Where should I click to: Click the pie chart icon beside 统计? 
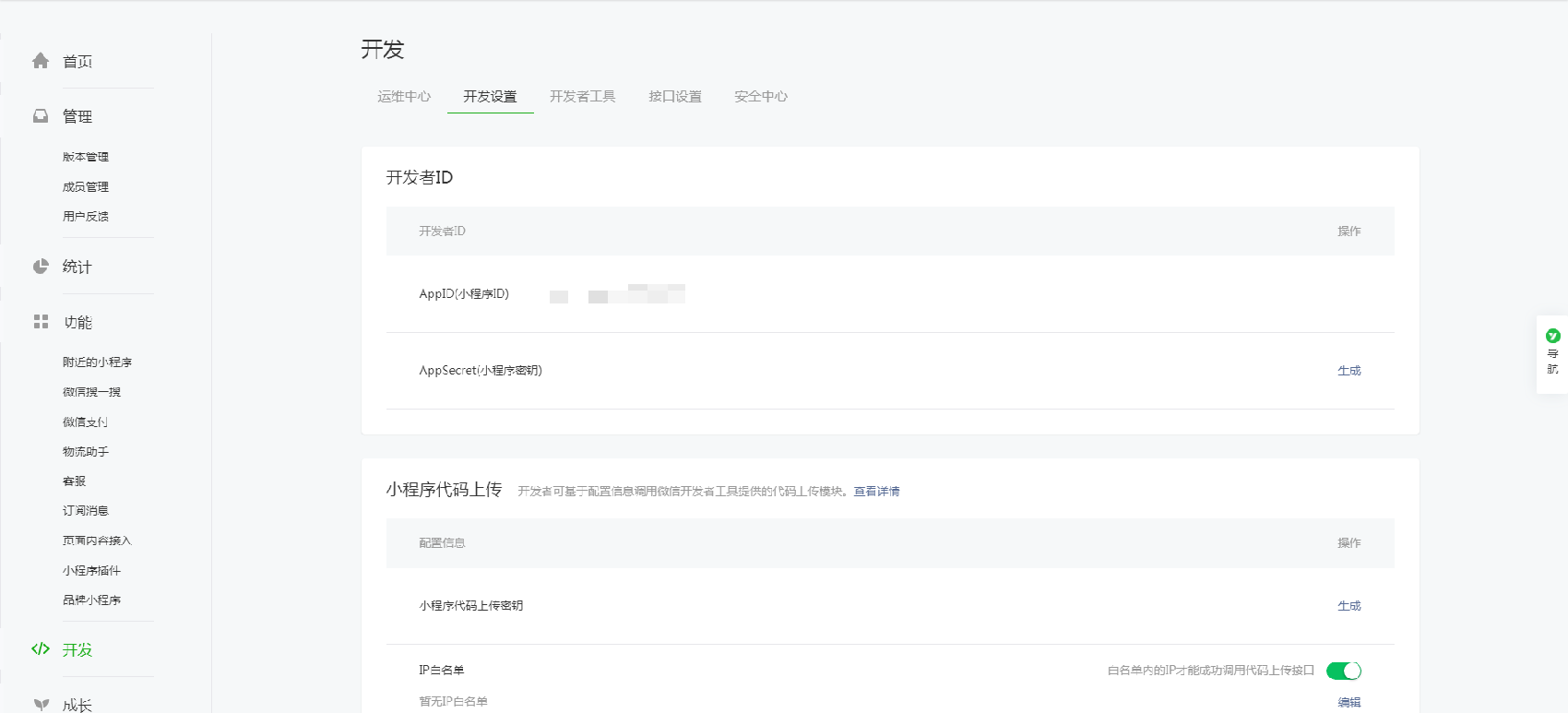(x=41, y=267)
